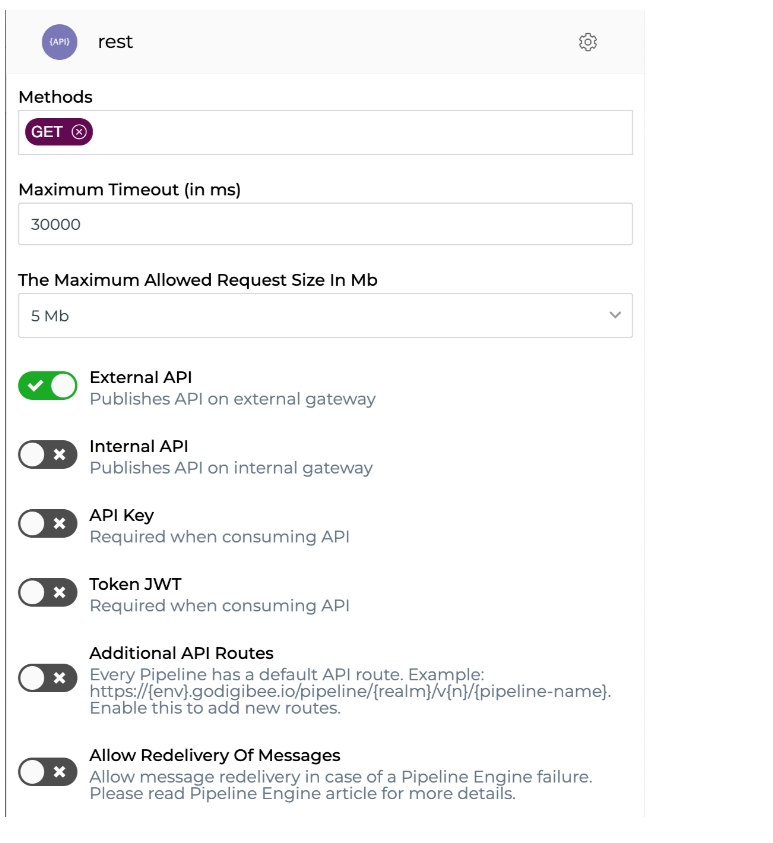Click the Additional API Routes heading
Screen dimensions: 773x843
[181, 653]
